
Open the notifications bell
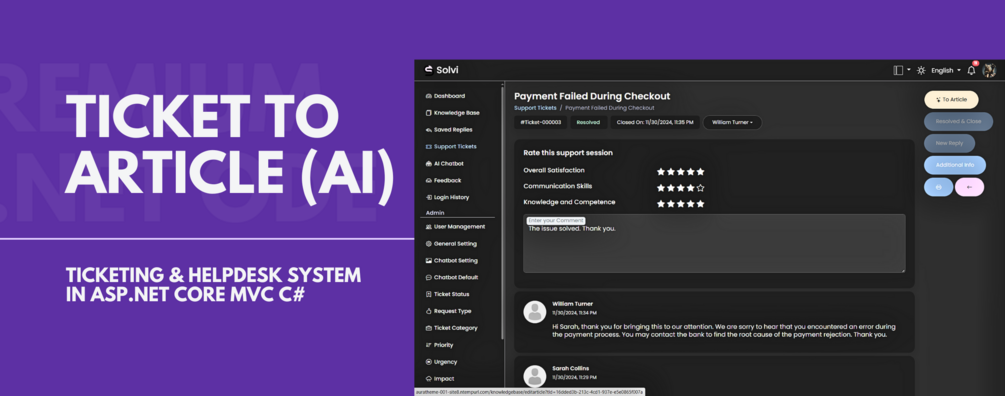[x=971, y=70]
